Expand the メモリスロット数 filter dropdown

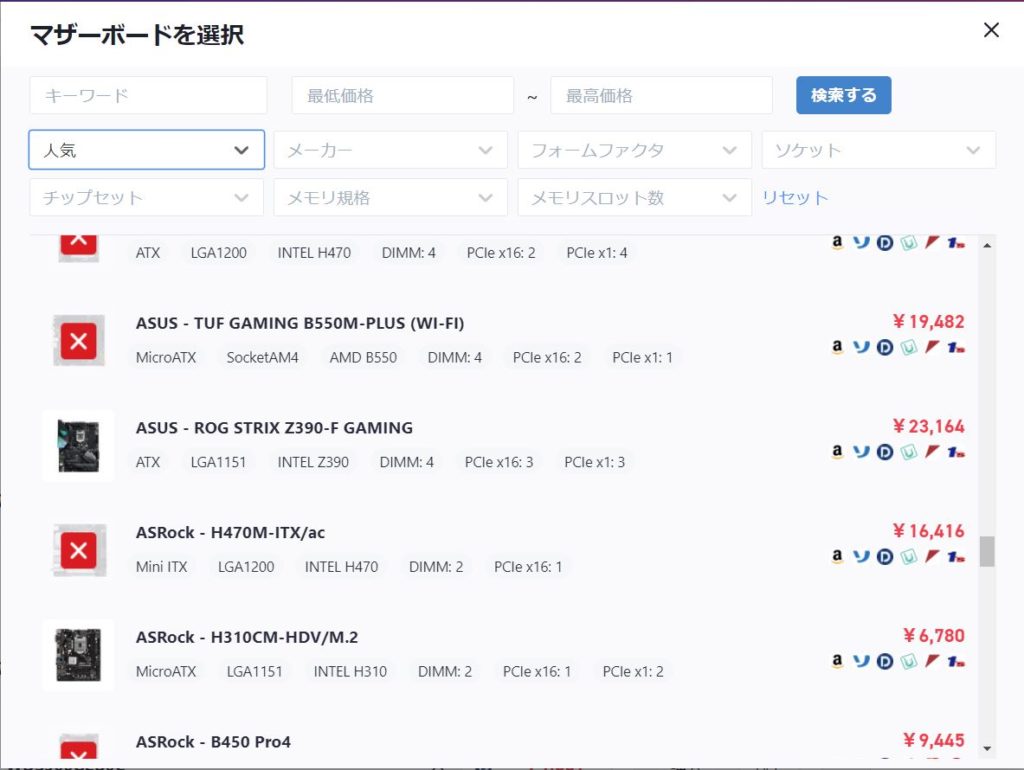635,197
